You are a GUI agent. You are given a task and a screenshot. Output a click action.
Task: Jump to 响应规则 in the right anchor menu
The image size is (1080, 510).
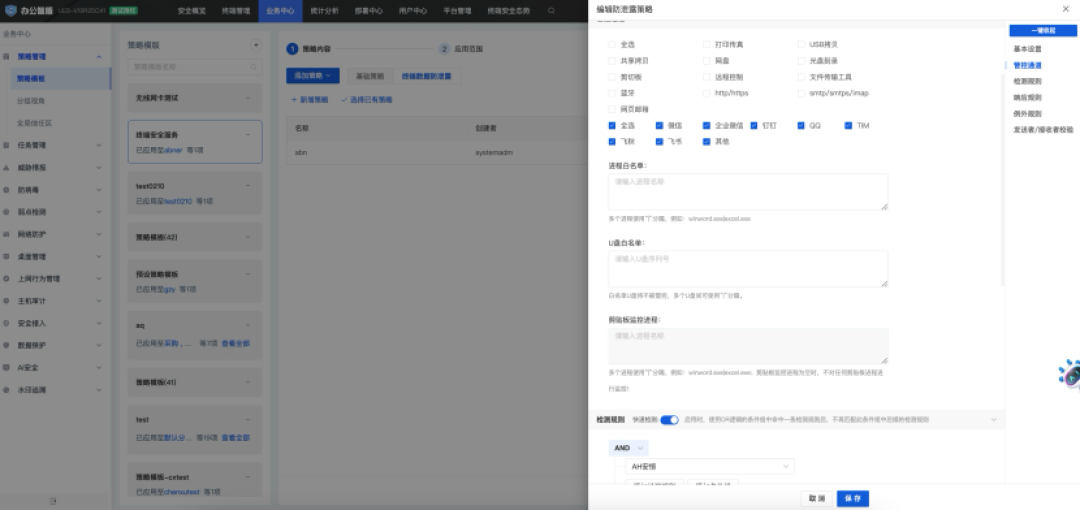point(1027,97)
